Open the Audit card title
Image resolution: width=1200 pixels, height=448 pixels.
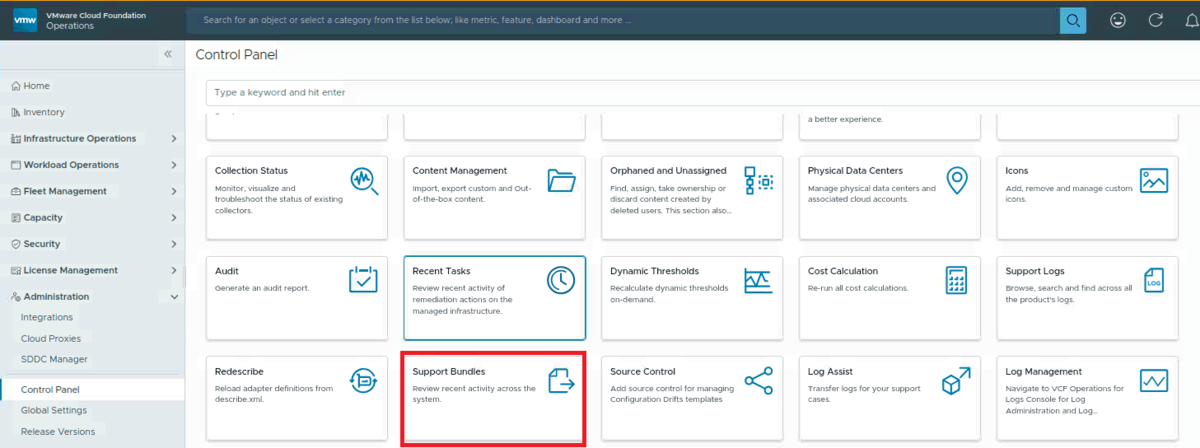[227, 271]
